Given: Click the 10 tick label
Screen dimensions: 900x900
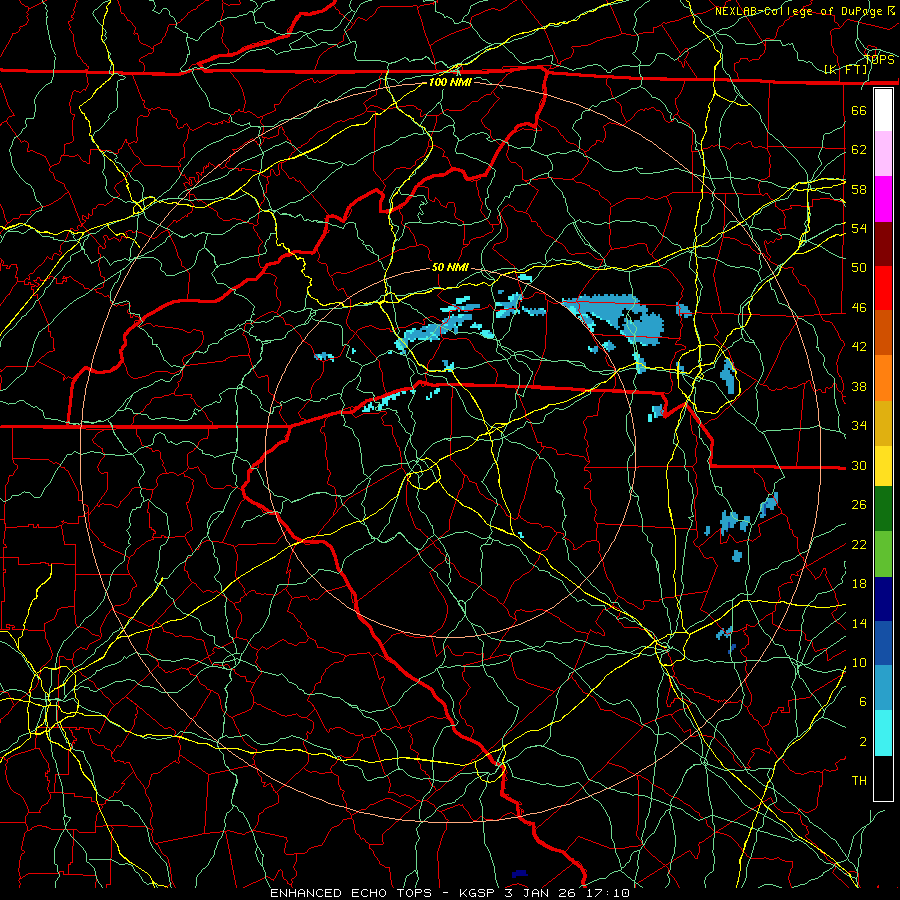Looking at the screenshot, I should pos(859,662).
